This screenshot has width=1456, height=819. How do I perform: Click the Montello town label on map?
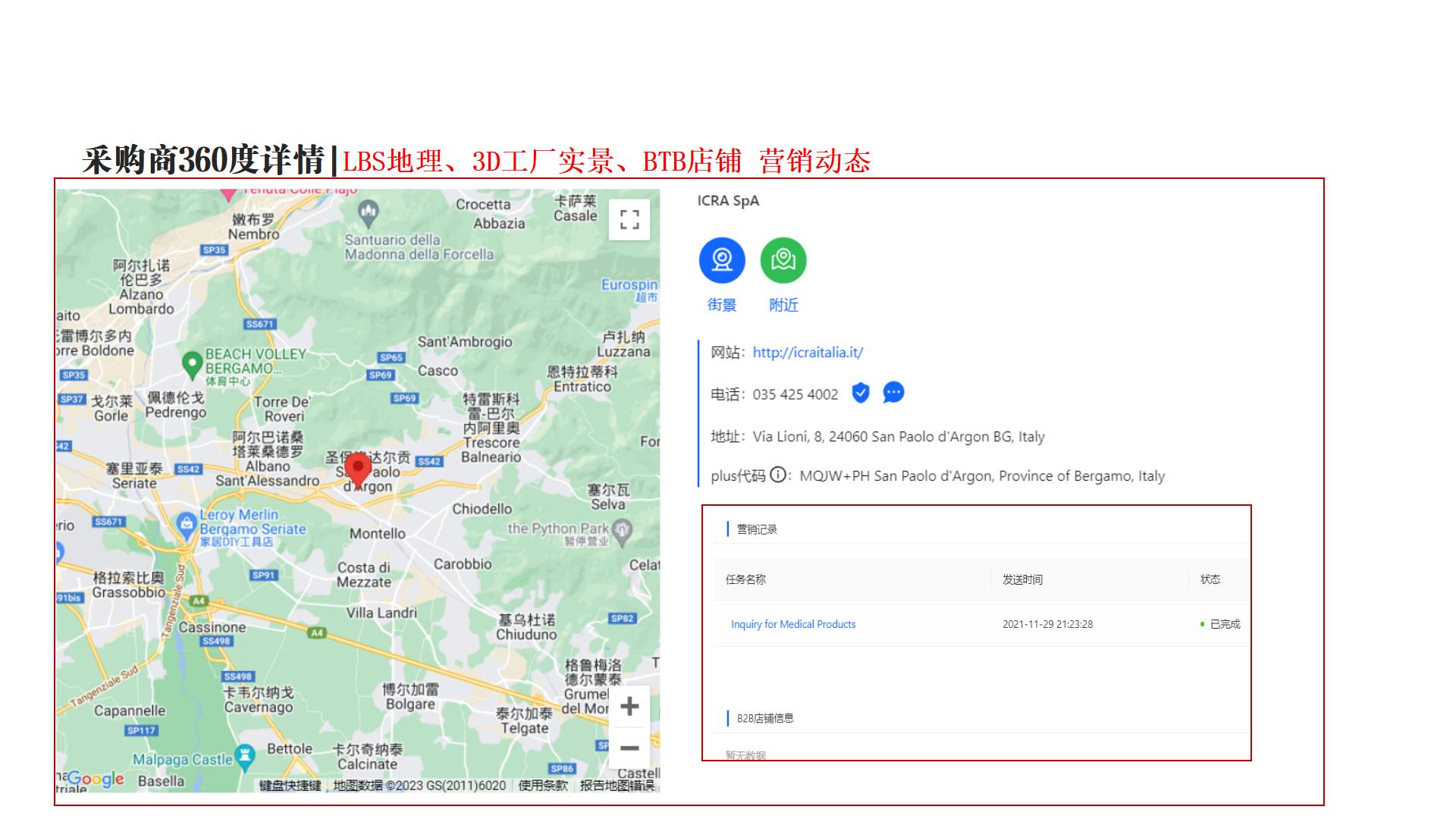(378, 534)
